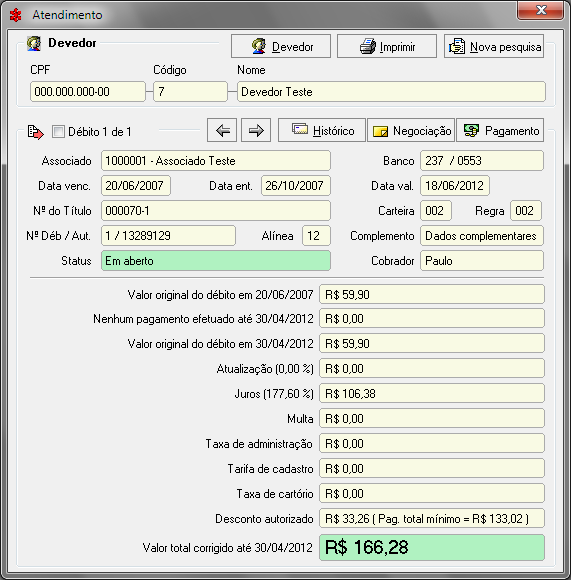The width and height of the screenshot is (571, 580).
Task: Click the Associado field
Action: pyautogui.click(x=216, y=161)
